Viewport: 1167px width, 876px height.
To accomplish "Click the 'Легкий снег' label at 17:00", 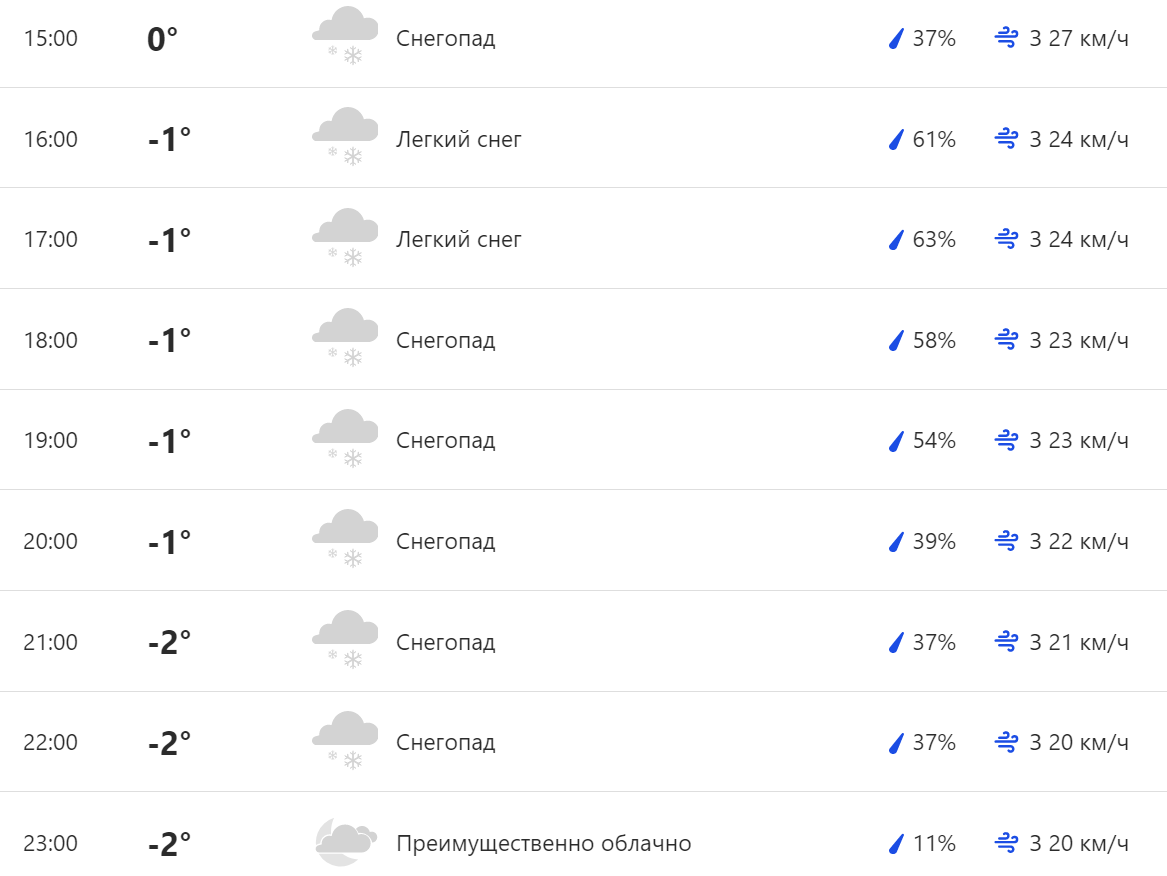I will 459,240.
